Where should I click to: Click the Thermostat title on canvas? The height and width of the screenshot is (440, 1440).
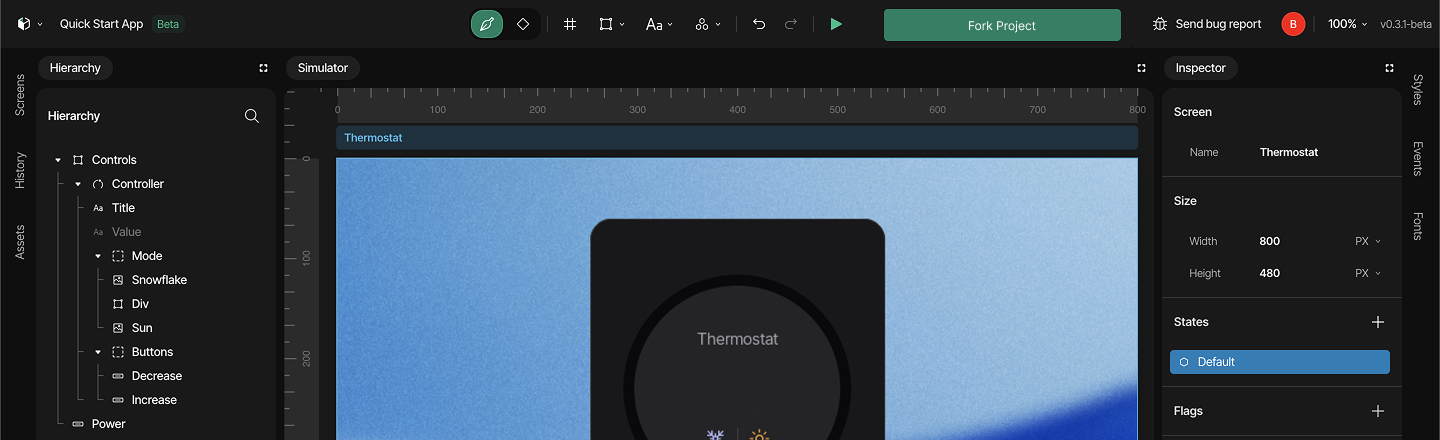pyautogui.click(x=737, y=339)
